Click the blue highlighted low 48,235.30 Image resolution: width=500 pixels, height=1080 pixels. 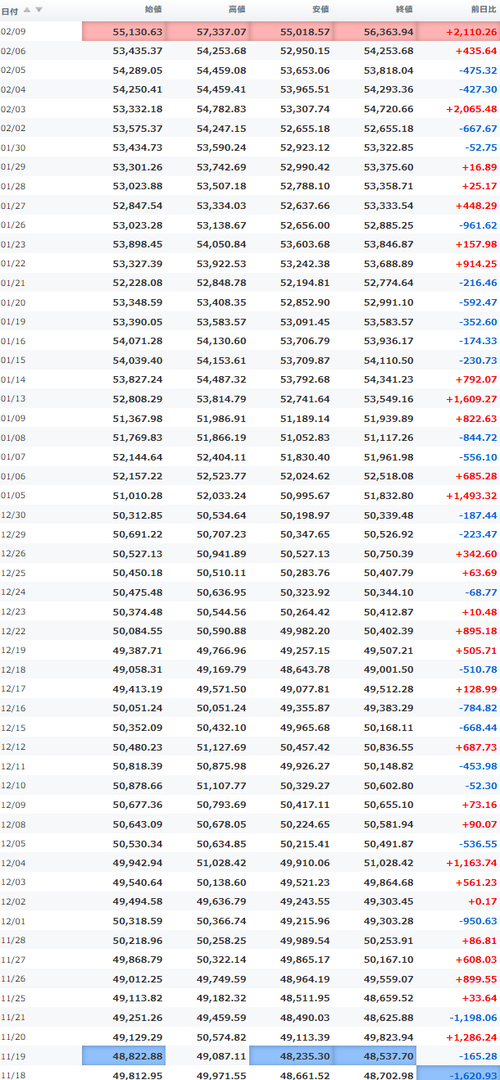[x=291, y=1055]
